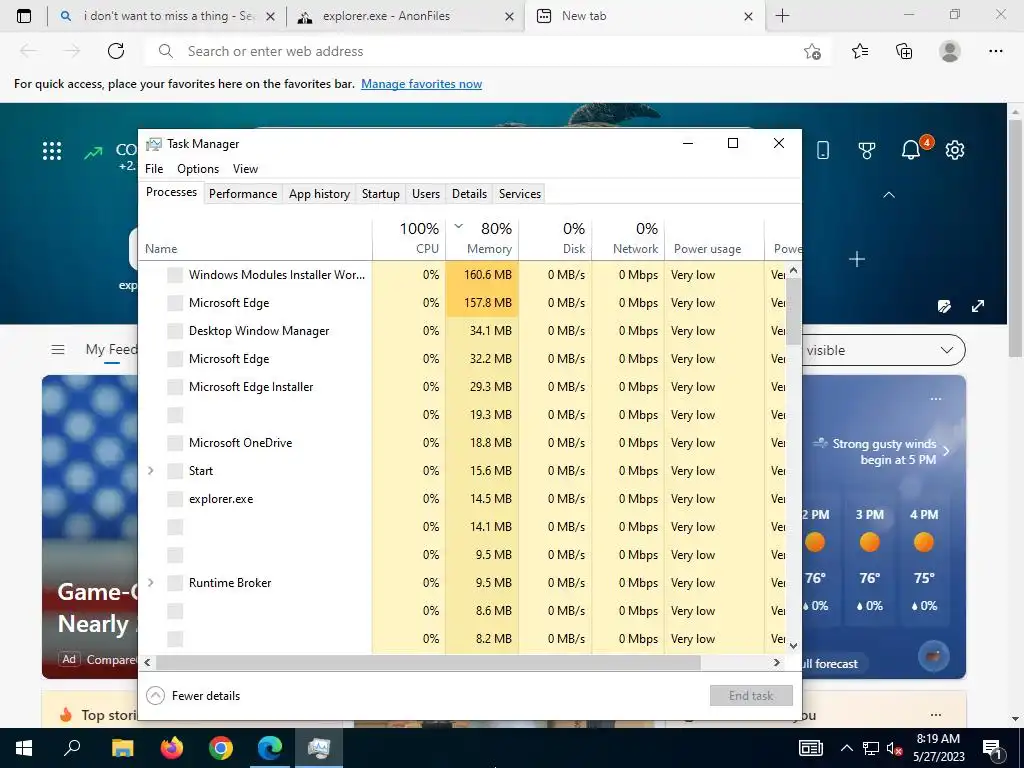The width and height of the screenshot is (1024, 768).
Task: Open notifications bell with badge 4
Action: [911, 150]
